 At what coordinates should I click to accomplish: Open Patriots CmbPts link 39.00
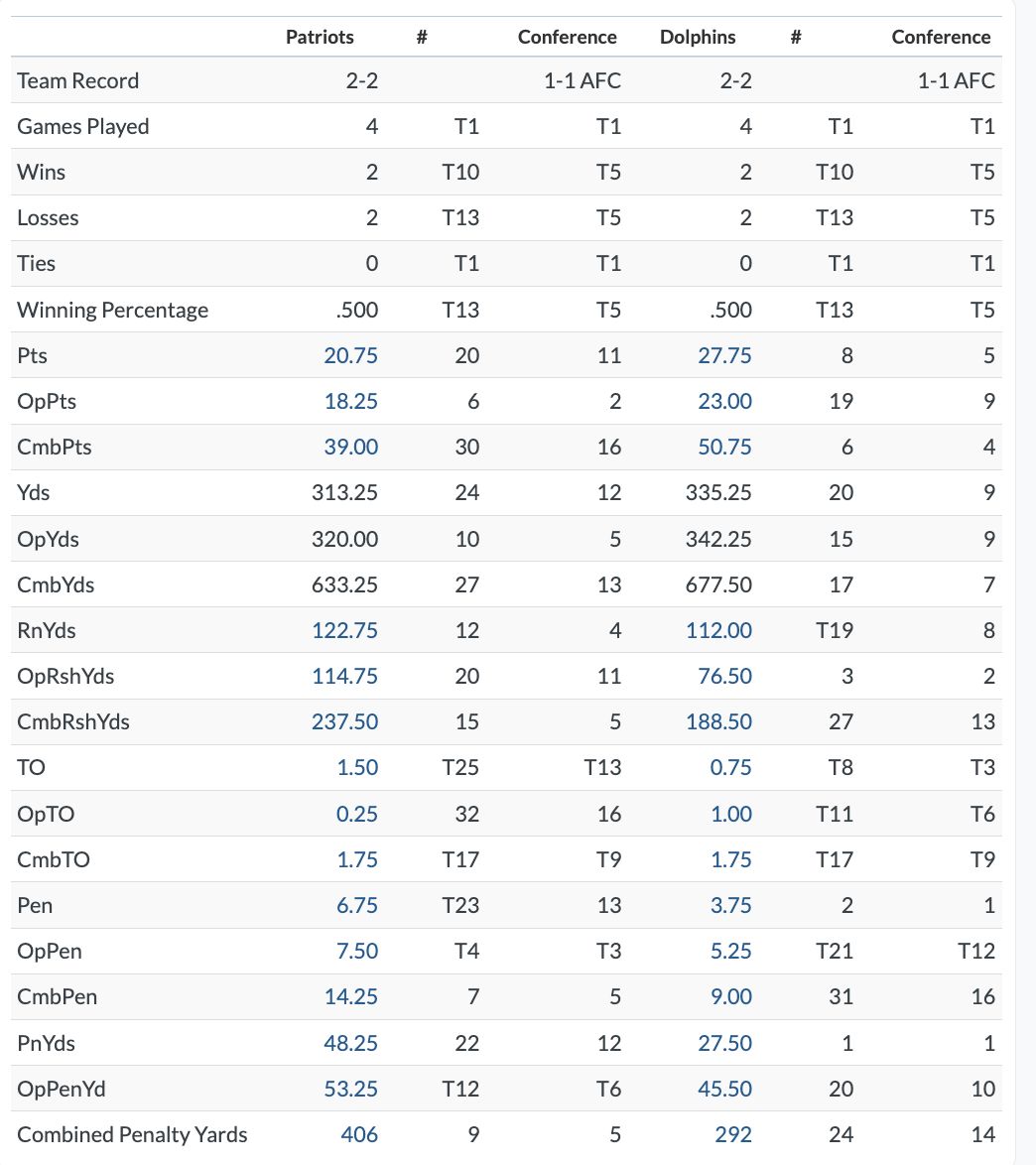[350, 447]
